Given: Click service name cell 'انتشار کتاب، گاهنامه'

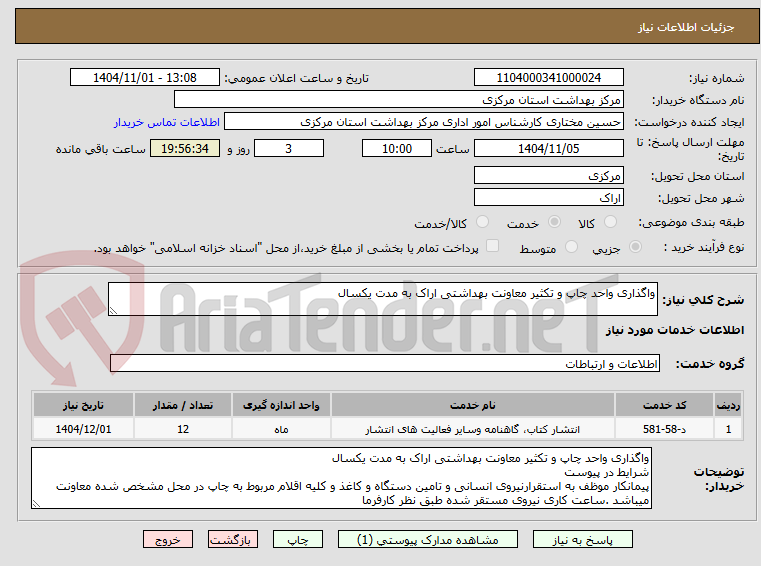Looking at the screenshot, I should [x=473, y=429].
